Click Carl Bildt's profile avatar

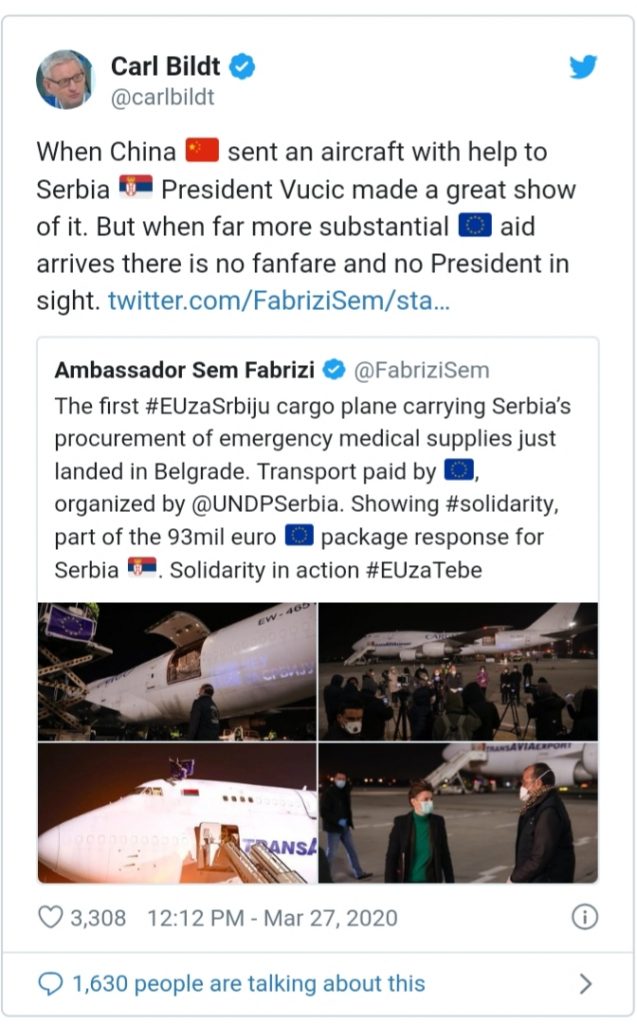coord(65,79)
